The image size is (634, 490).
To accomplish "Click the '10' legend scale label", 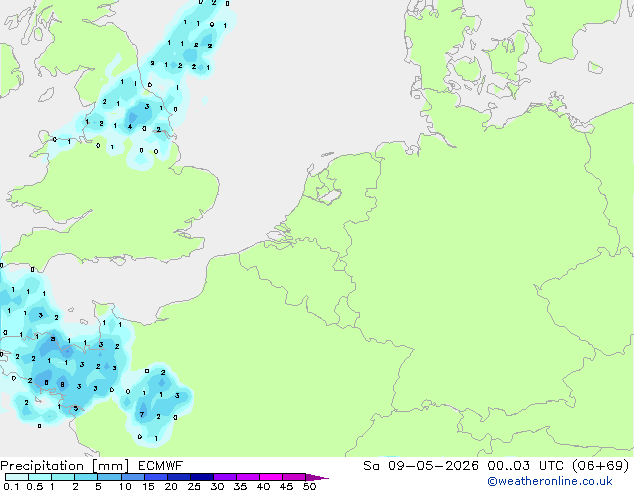I will [125, 486].
